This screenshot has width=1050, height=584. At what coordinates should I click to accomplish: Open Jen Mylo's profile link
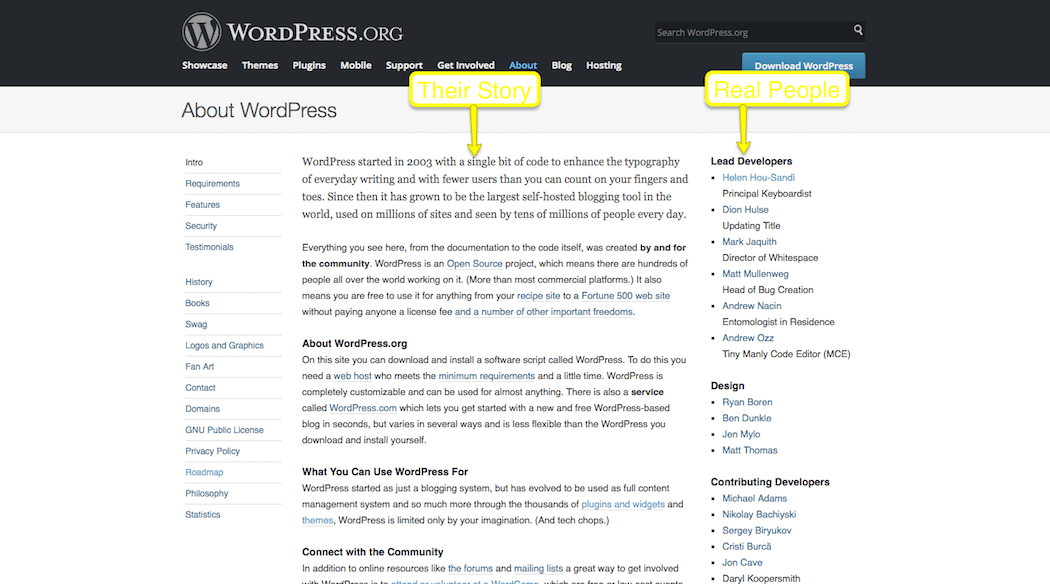(x=741, y=435)
